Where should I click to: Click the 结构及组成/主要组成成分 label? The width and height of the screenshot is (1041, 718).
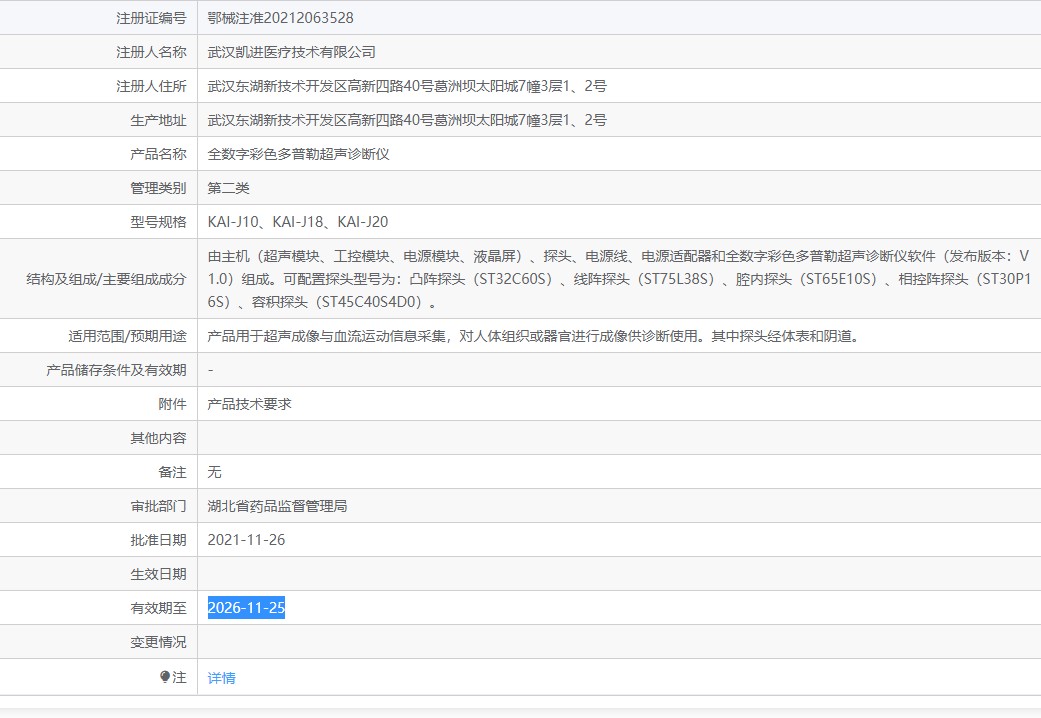coord(106,279)
